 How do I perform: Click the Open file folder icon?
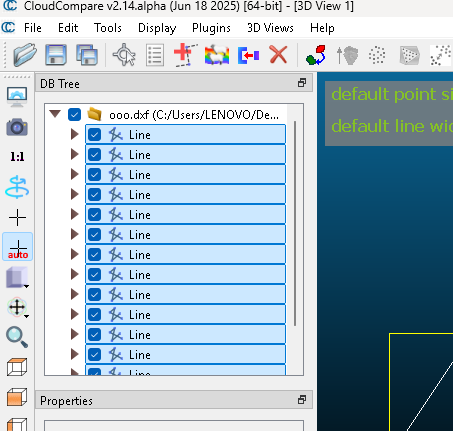(x=24, y=54)
